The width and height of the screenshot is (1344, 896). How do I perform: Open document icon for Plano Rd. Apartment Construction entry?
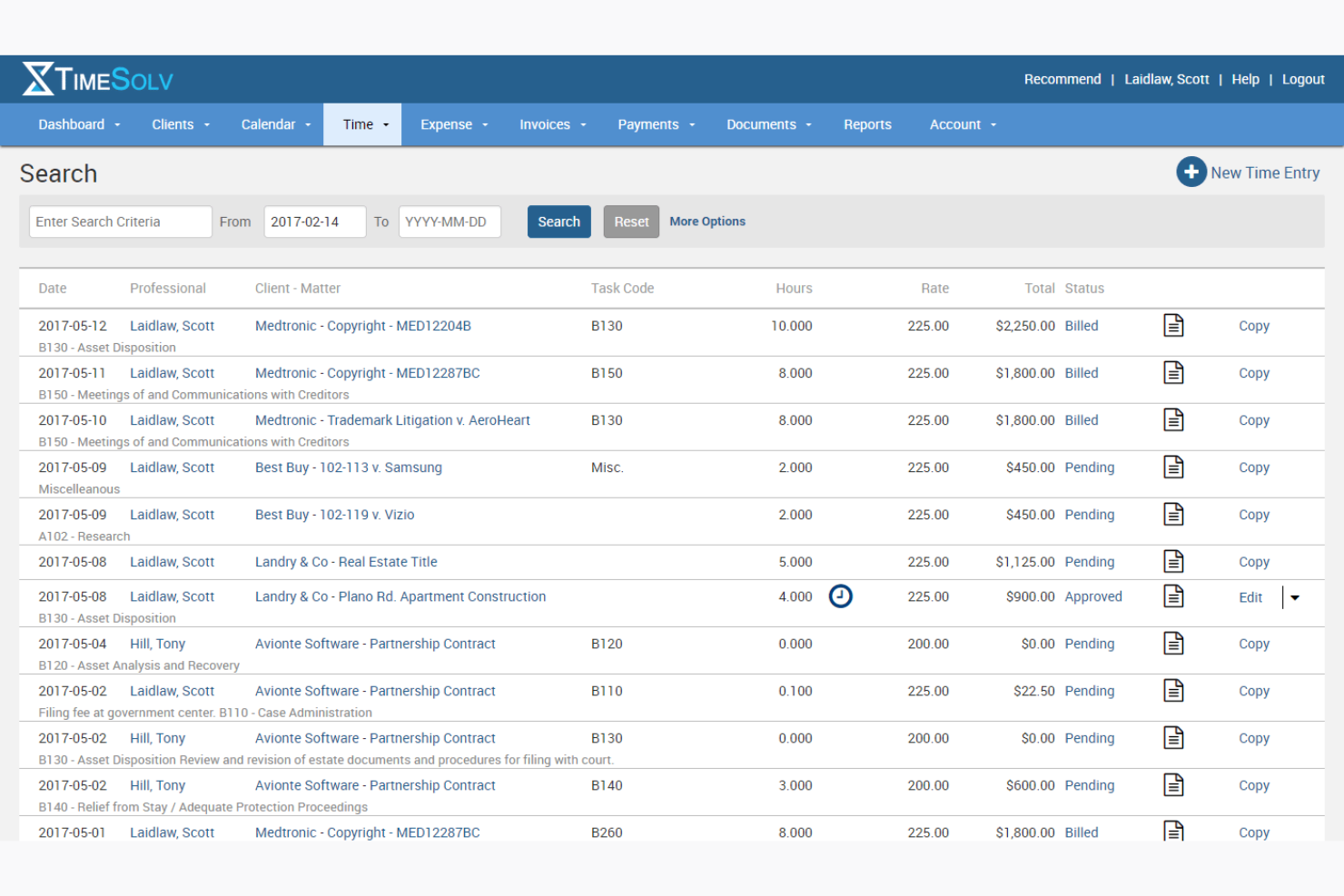(x=1173, y=596)
